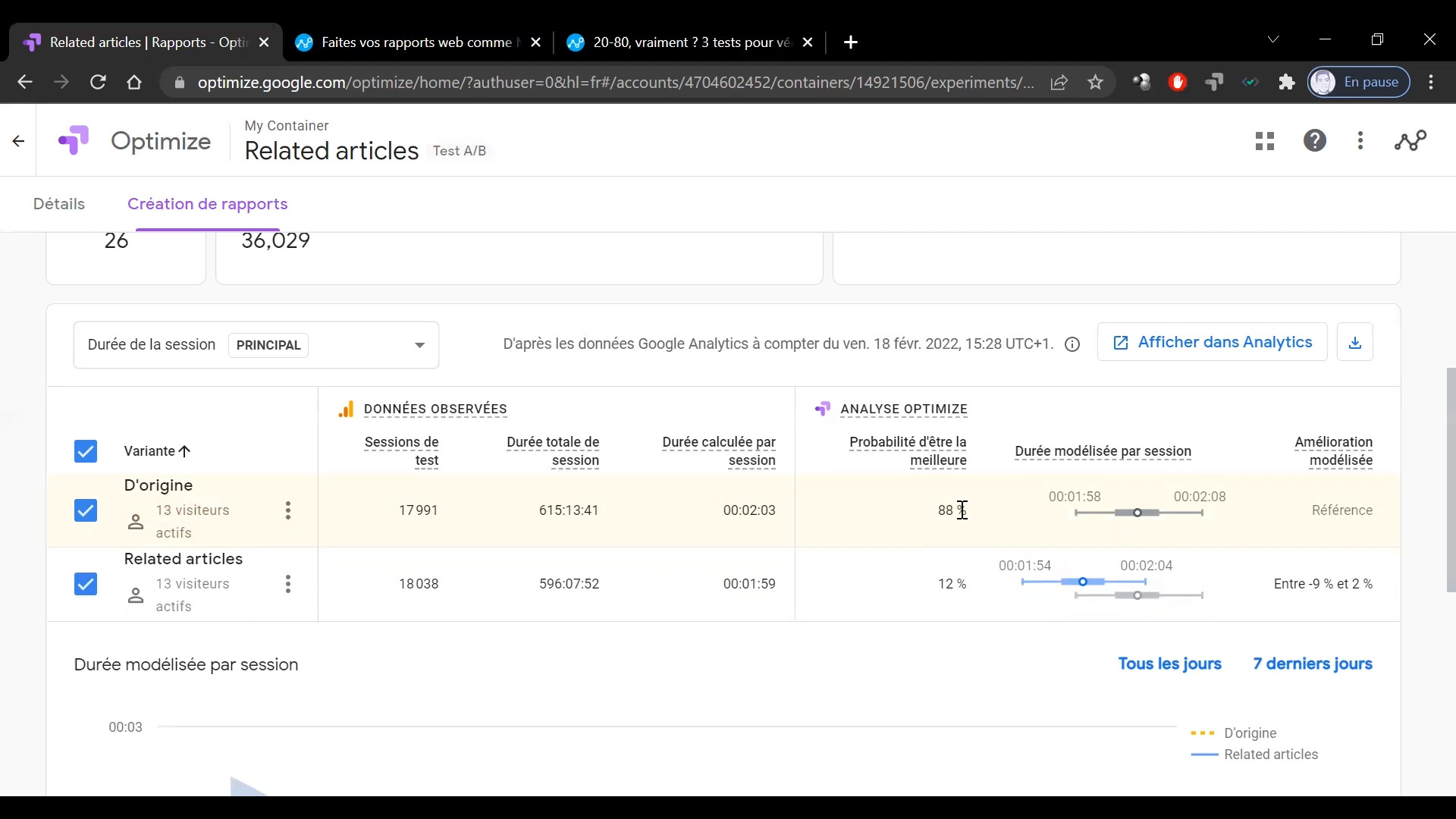Close the Related articles Rapports tab
The height and width of the screenshot is (819, 1456).
[x=264, y=42]
